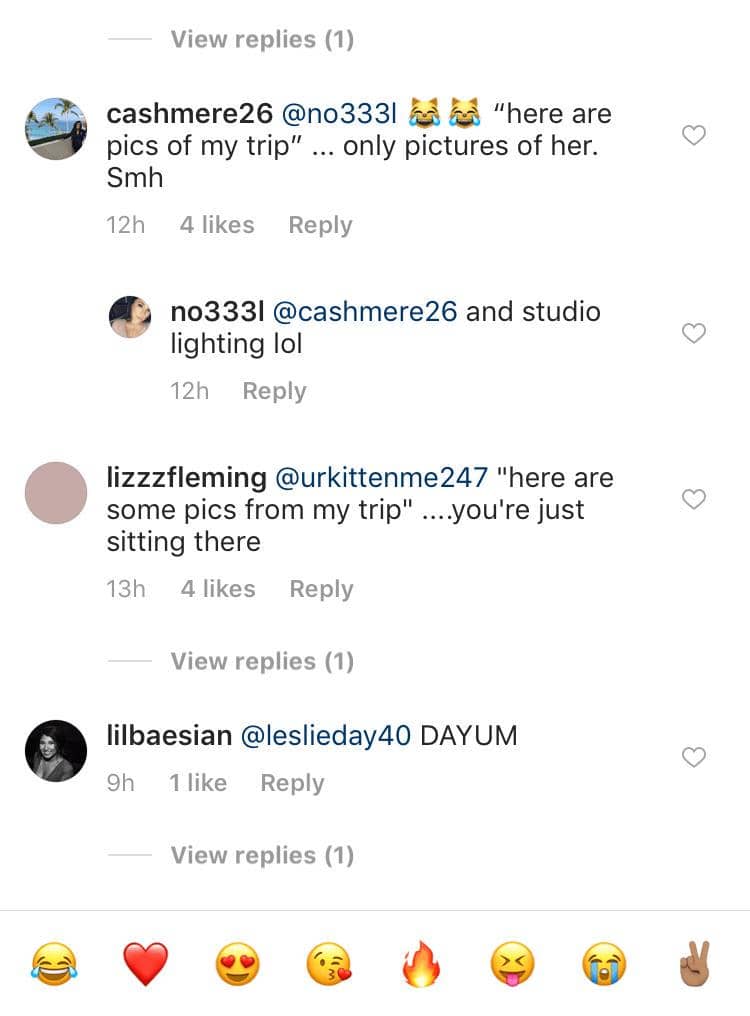Reply to lilbaesian's comment

(x=292, y=783)
